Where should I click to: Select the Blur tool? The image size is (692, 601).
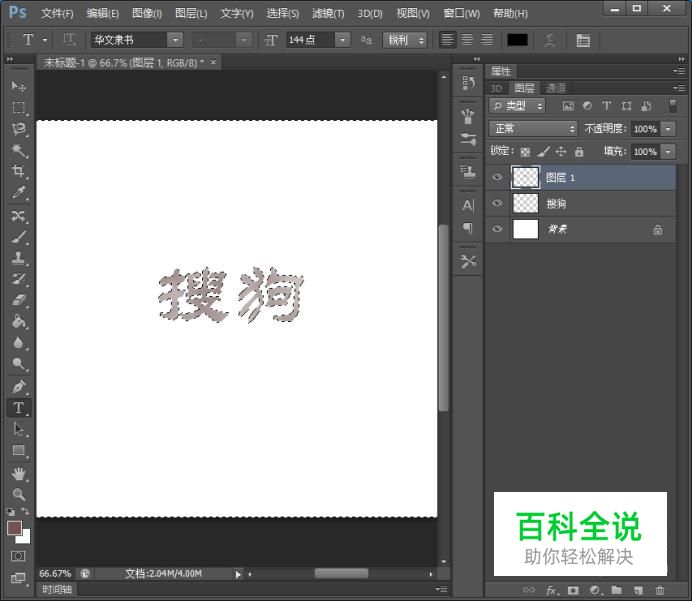click(x=18, y=342)
